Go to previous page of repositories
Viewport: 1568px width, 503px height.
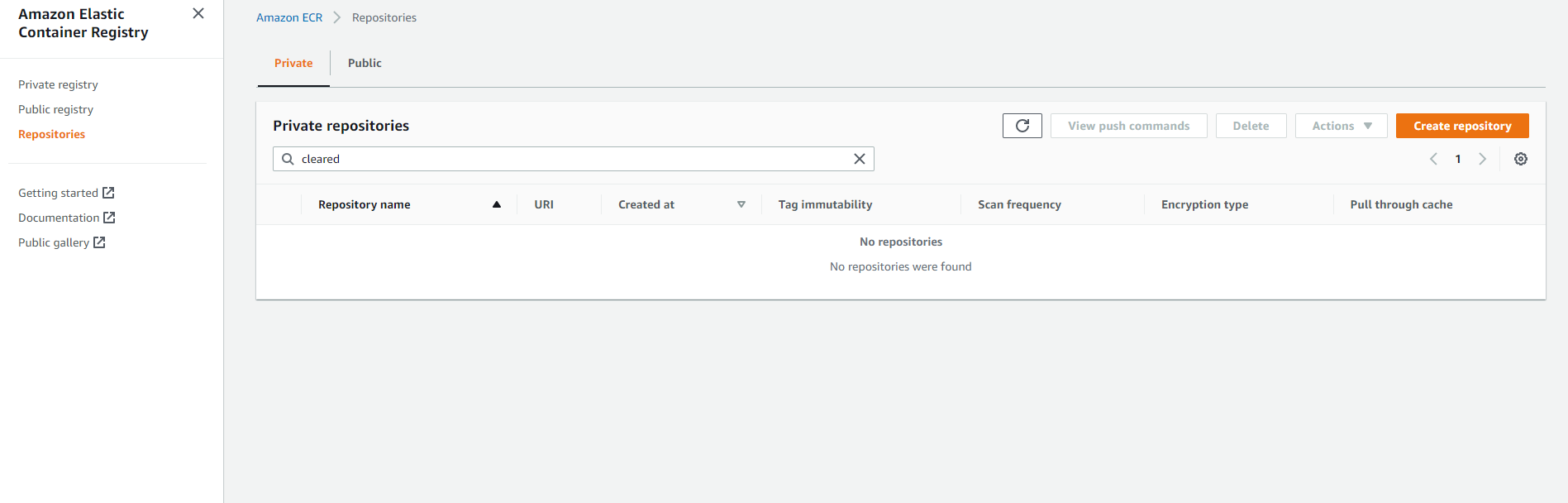1433,159
